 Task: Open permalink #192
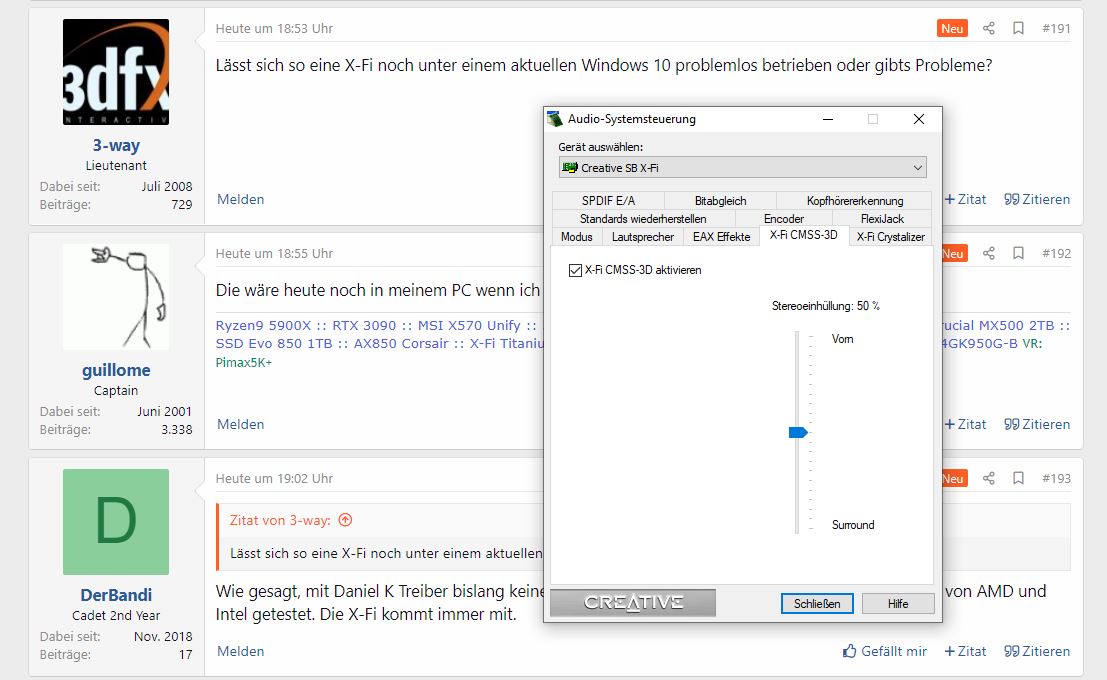(x=1056, y=253)
